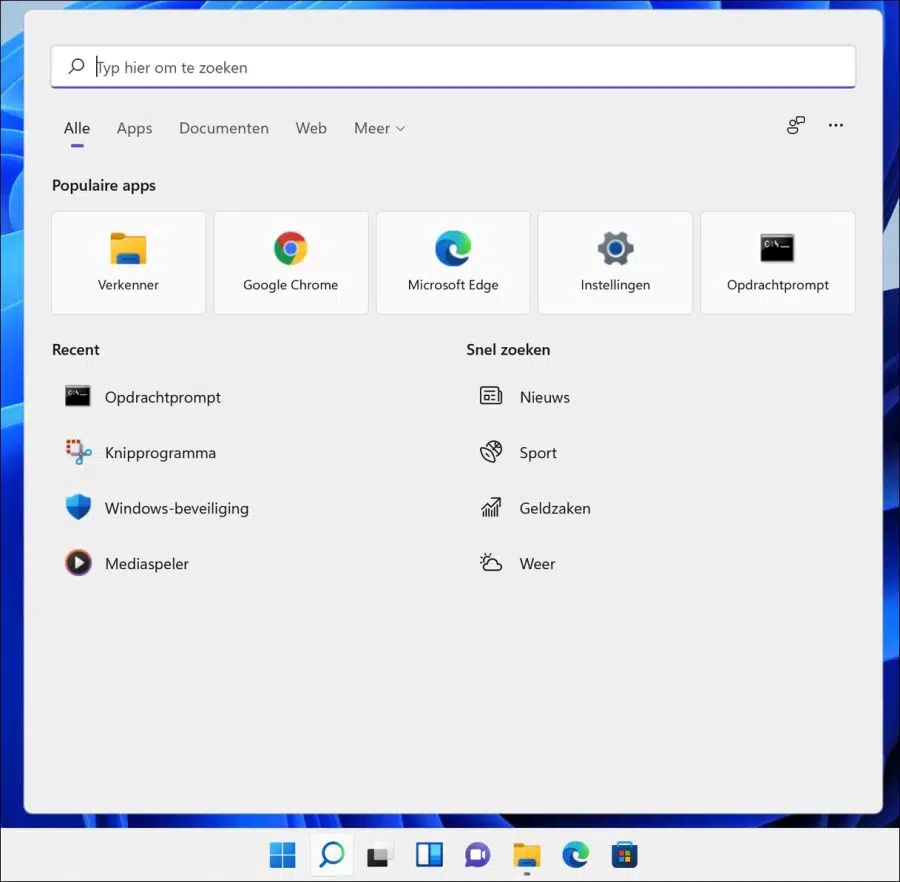Image resolution: width=900 pixels, height=882 pixels.
Task: Expand the Meer dropdown
Action: tap(379, 128)
